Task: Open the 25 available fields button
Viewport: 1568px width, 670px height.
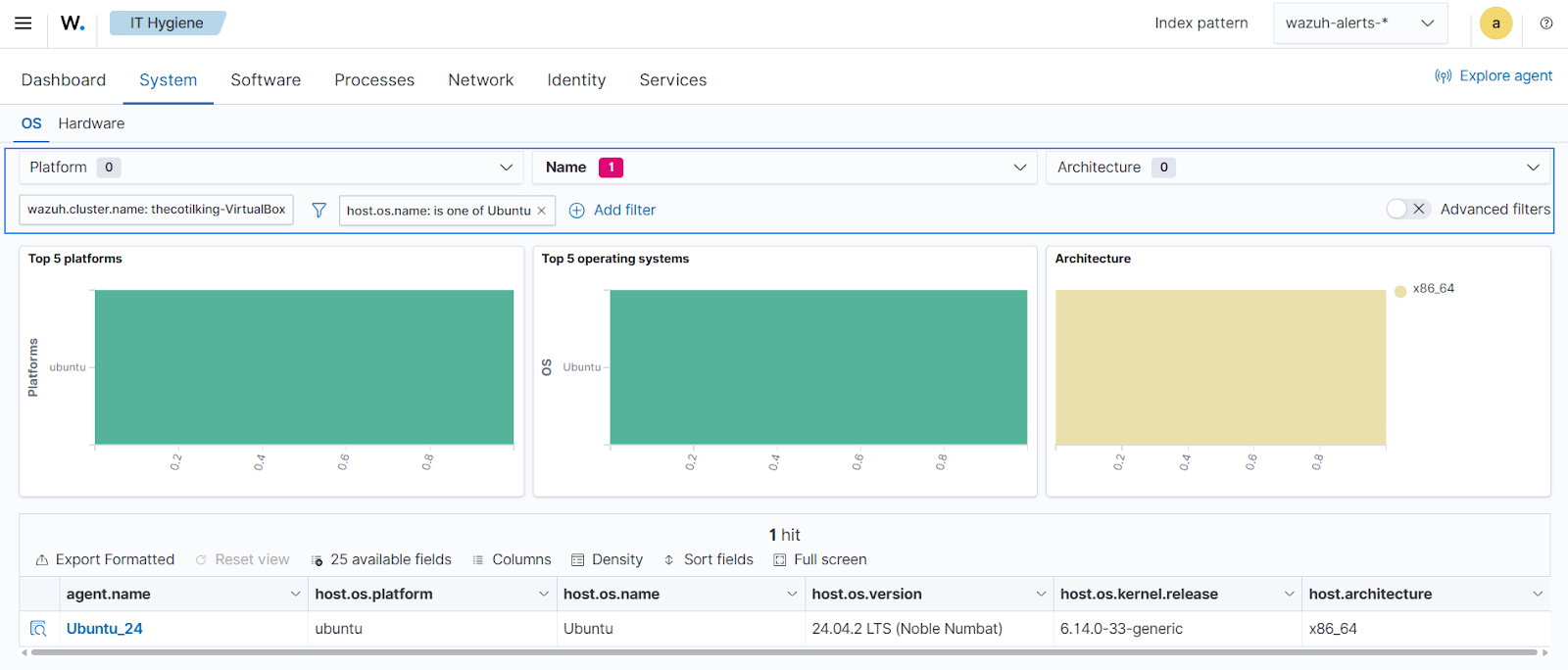Action: [381, 560]
